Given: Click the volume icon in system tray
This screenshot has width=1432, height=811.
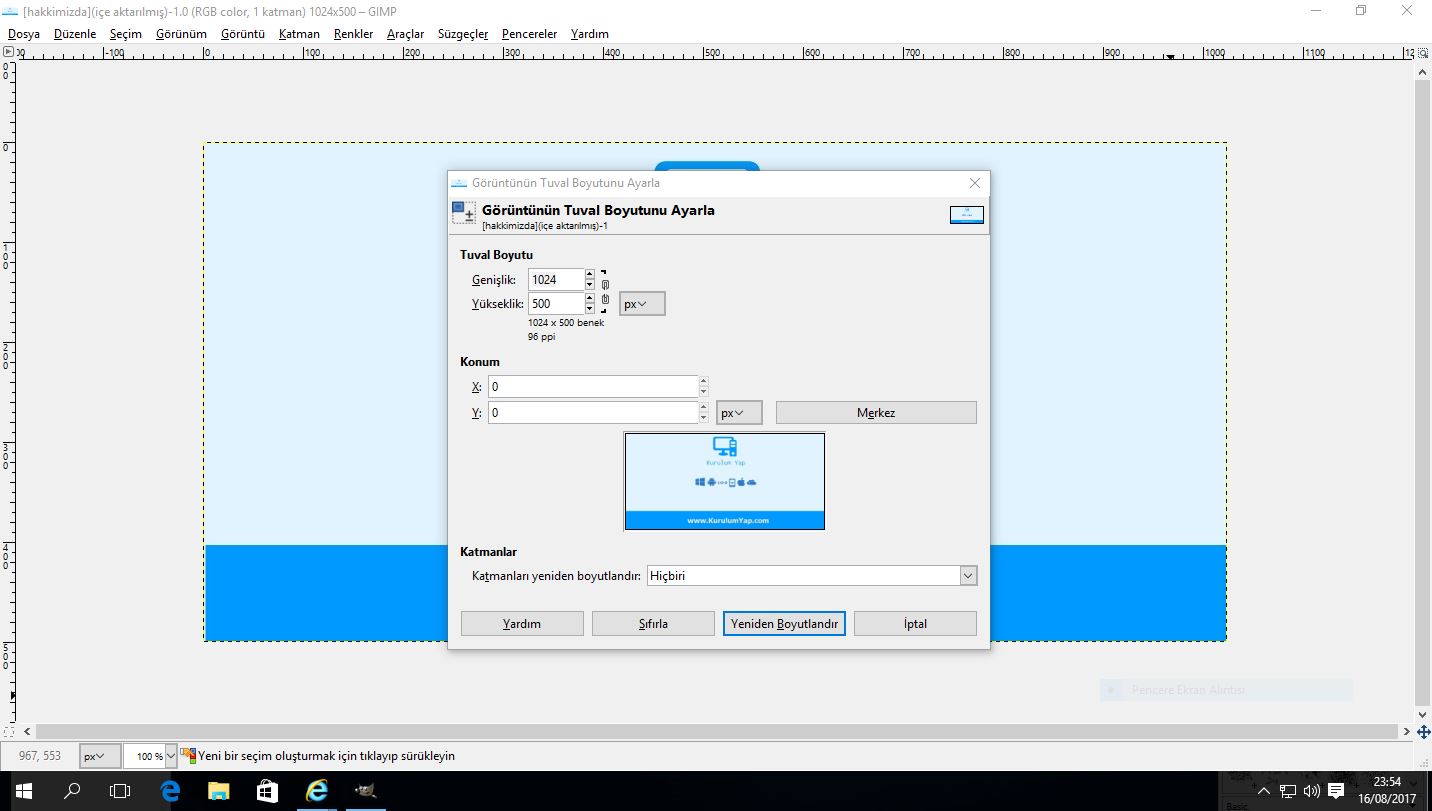Looking at the screenshot, I should 1312,791.
